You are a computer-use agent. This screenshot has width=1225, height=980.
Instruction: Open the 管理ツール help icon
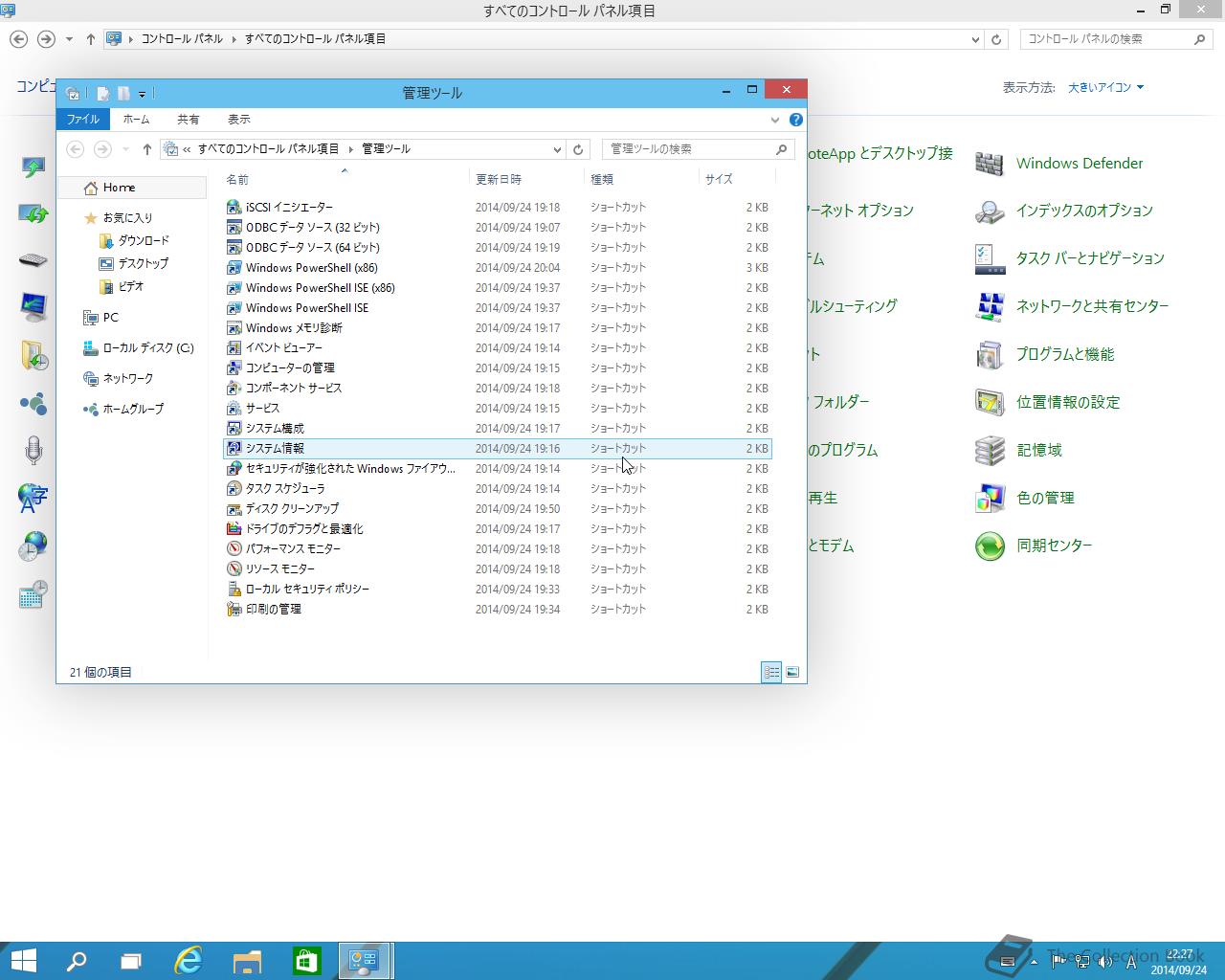pyautogui.click(x=796, y=120)
